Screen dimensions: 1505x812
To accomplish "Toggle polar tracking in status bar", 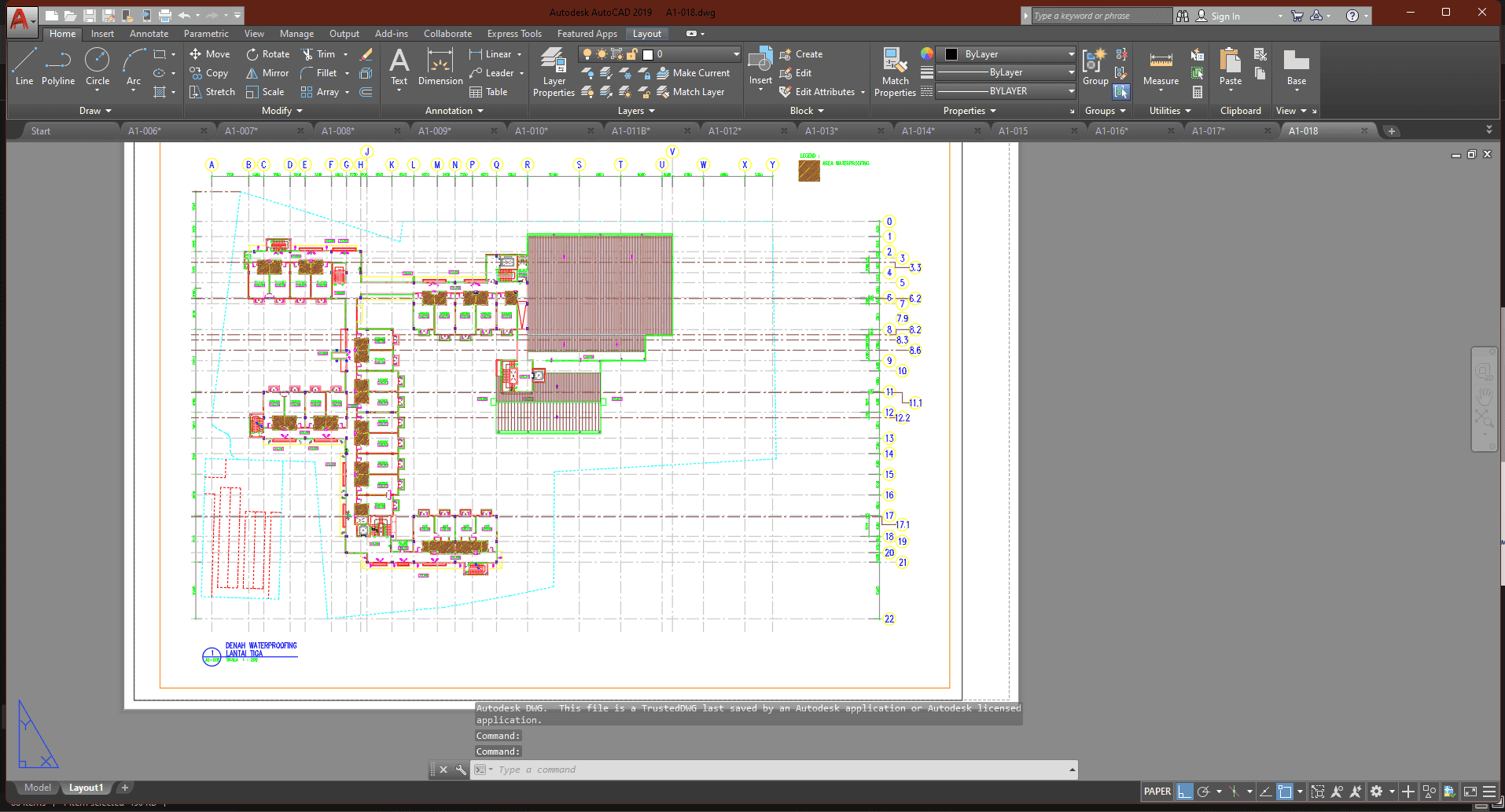I will tap(1203, 792).
